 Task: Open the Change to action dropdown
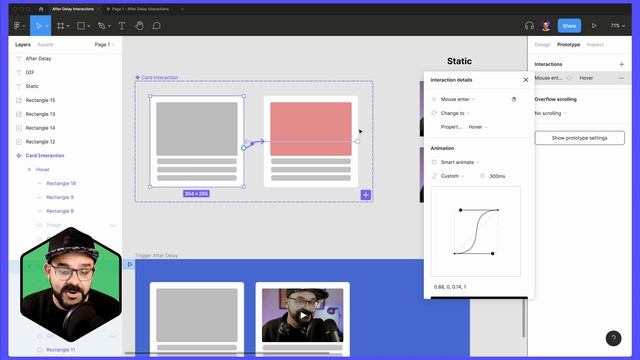click(x=455, y=113)
